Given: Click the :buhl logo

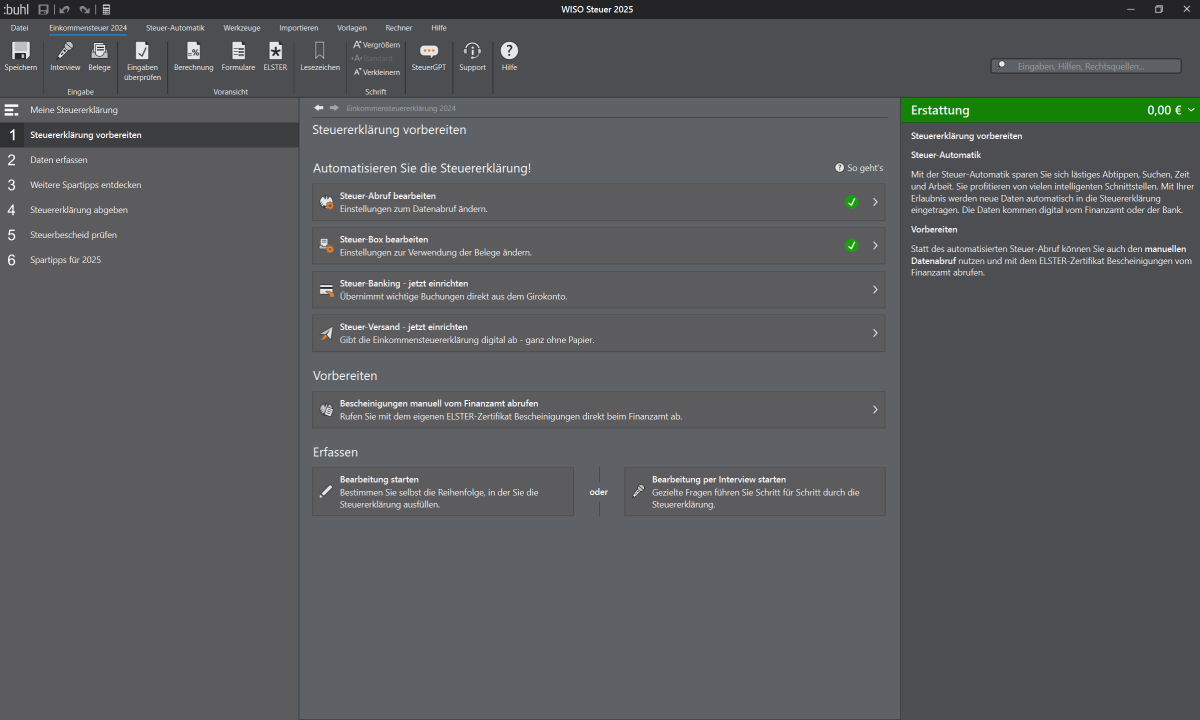Looking at the screenshot, I should (16, 9).
